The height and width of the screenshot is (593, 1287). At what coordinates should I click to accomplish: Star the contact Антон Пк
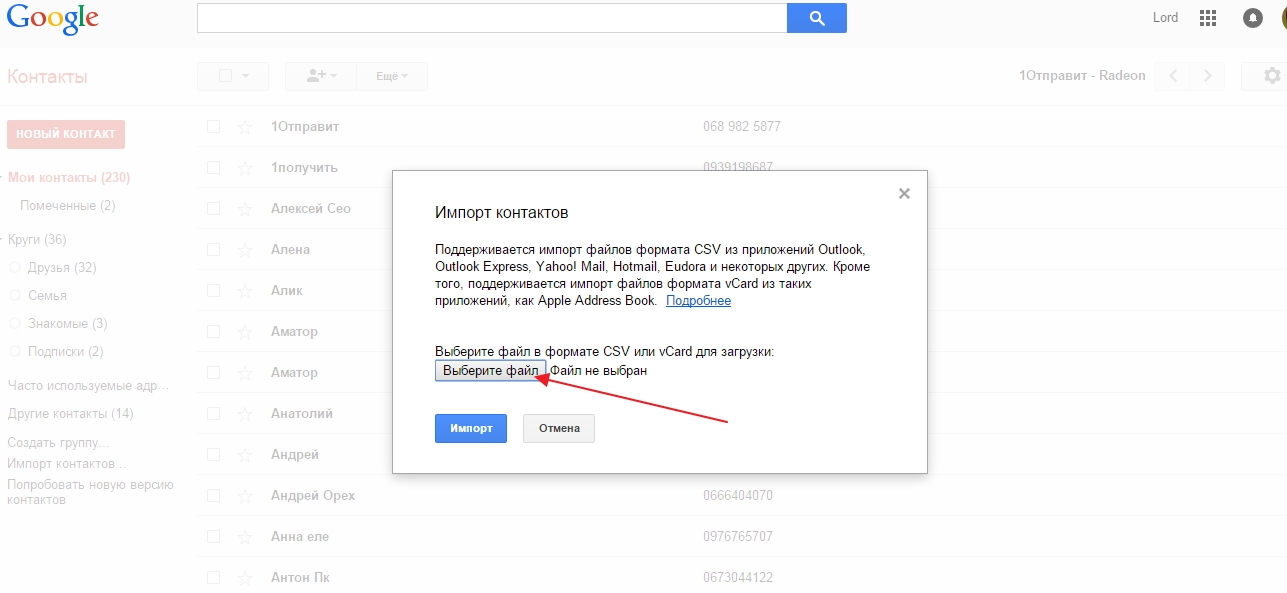pyautogui.click(x=244, y=578)
